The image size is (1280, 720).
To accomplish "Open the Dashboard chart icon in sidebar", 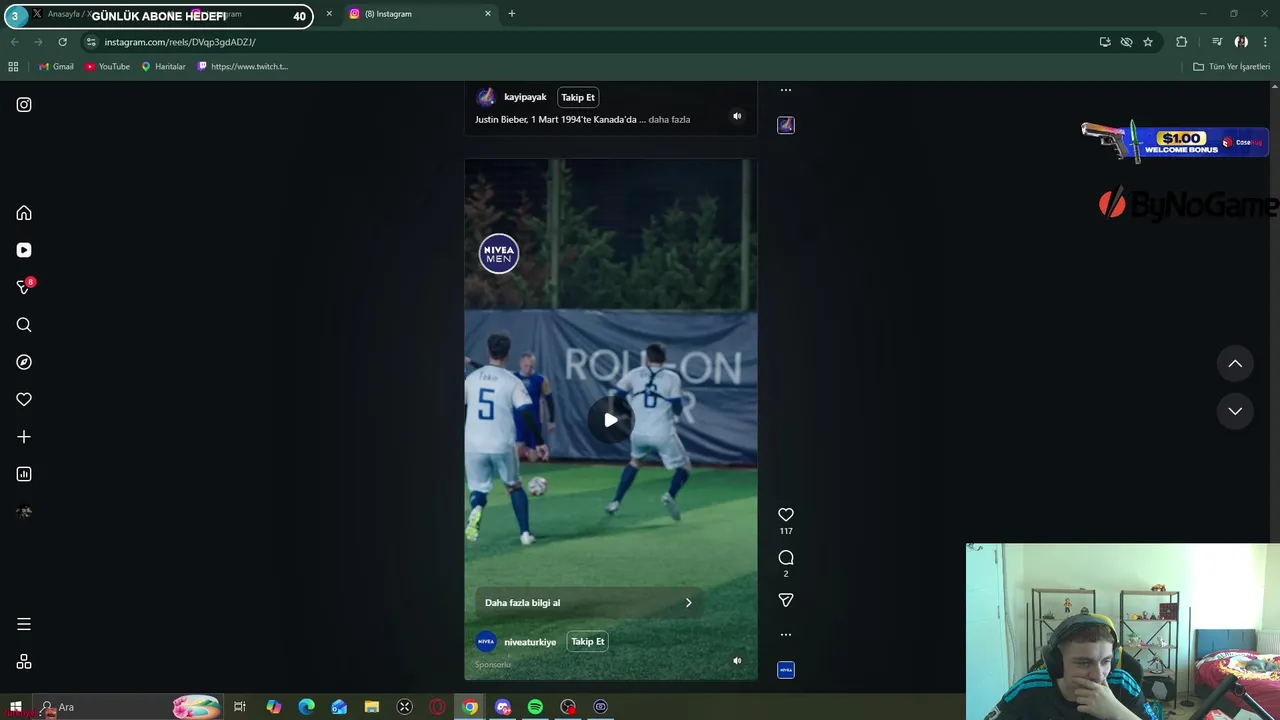I will click(x=24, y=474).
